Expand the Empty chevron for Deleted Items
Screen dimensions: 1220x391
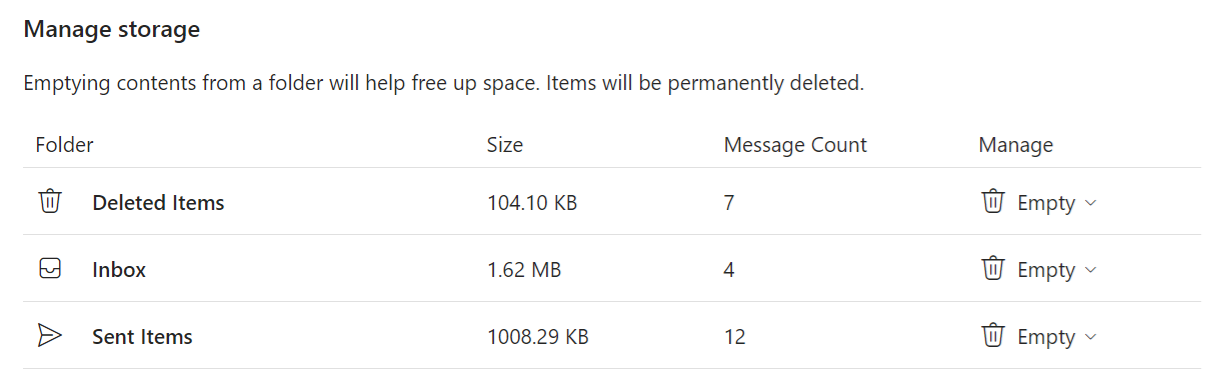tap(1091, 203)
